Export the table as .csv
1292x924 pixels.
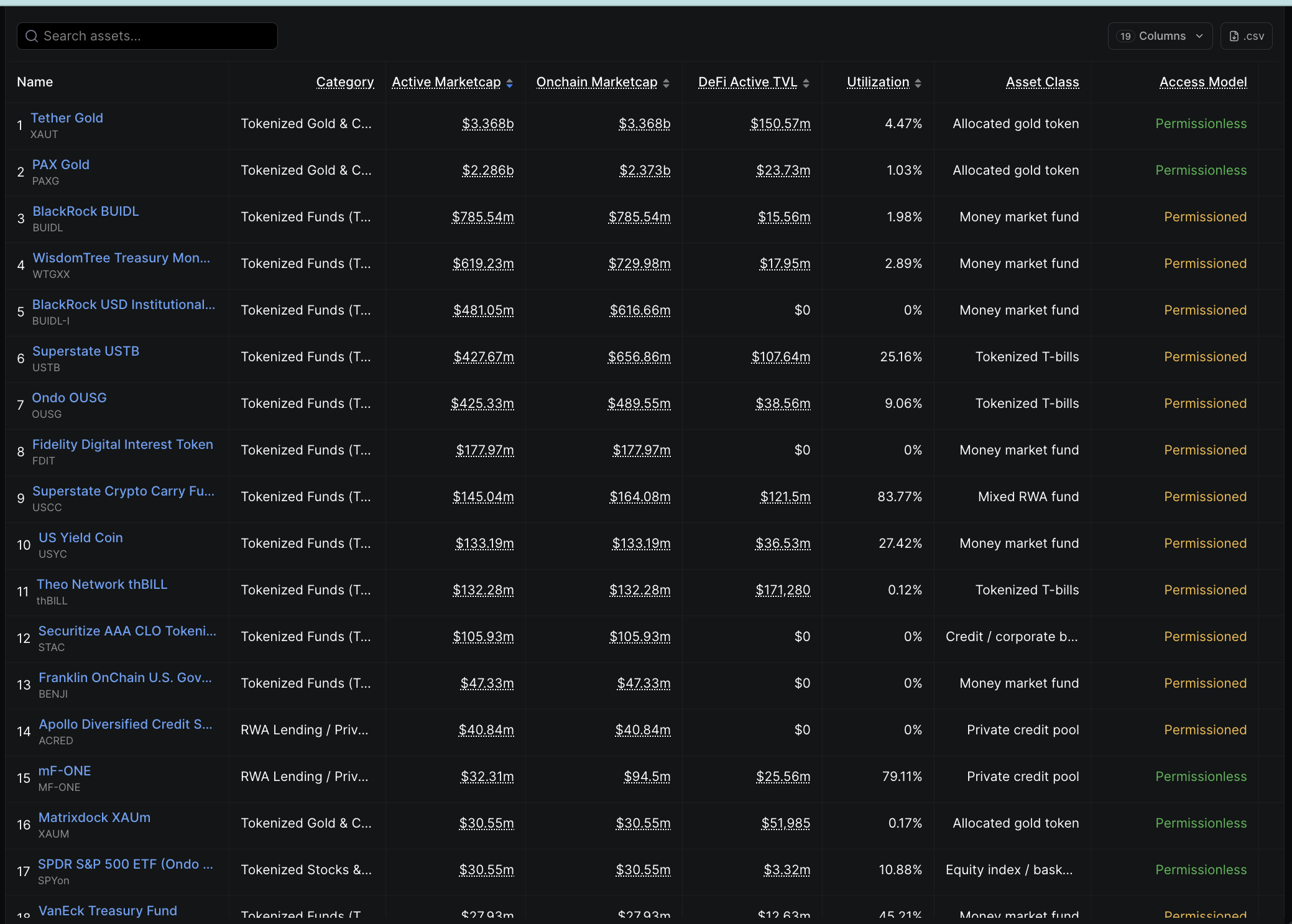coord(1247,35)
